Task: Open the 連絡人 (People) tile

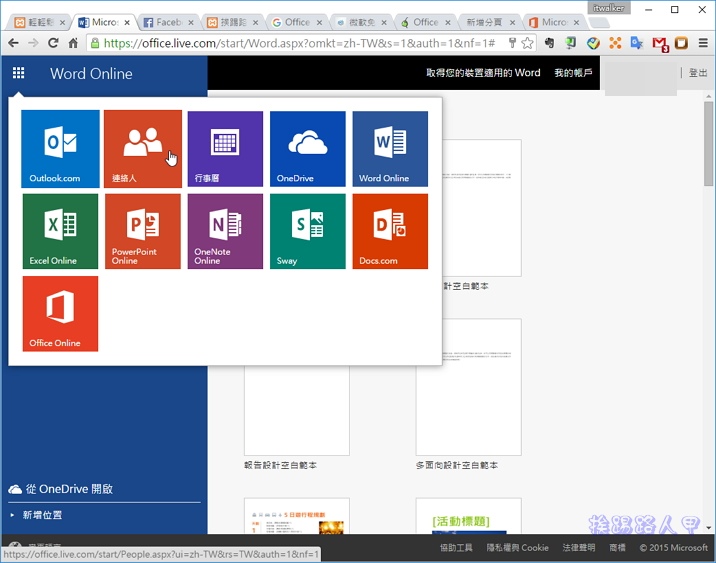Action: (143, 149)
